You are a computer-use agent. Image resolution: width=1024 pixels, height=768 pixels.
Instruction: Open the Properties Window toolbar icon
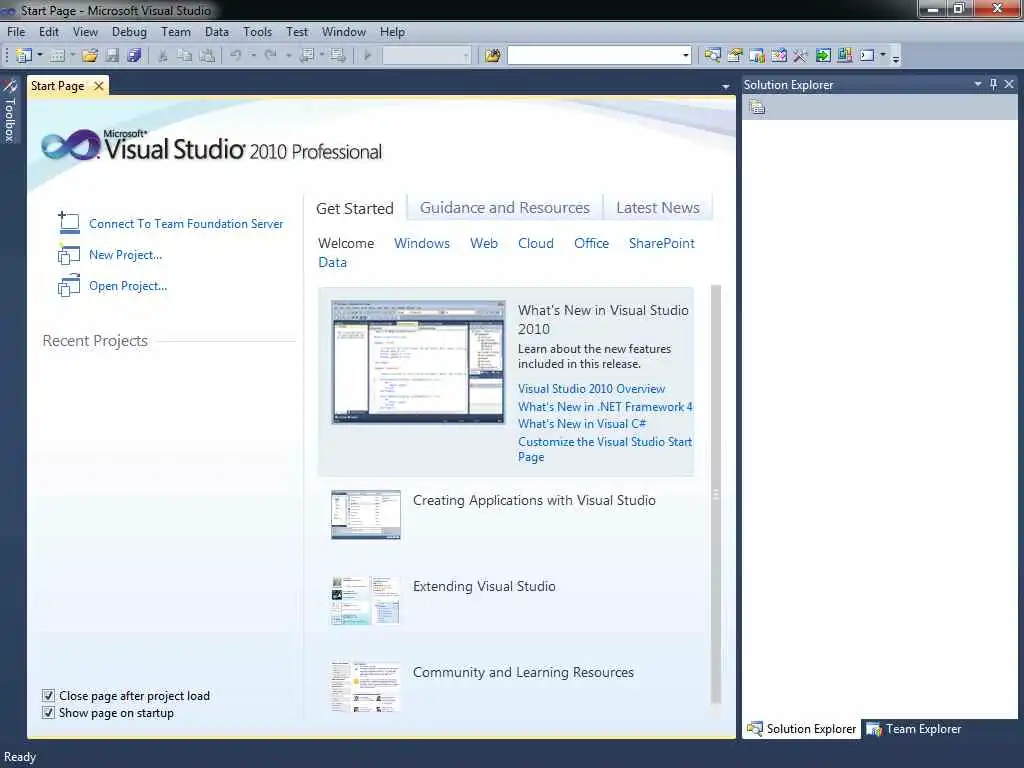point(735,56)
